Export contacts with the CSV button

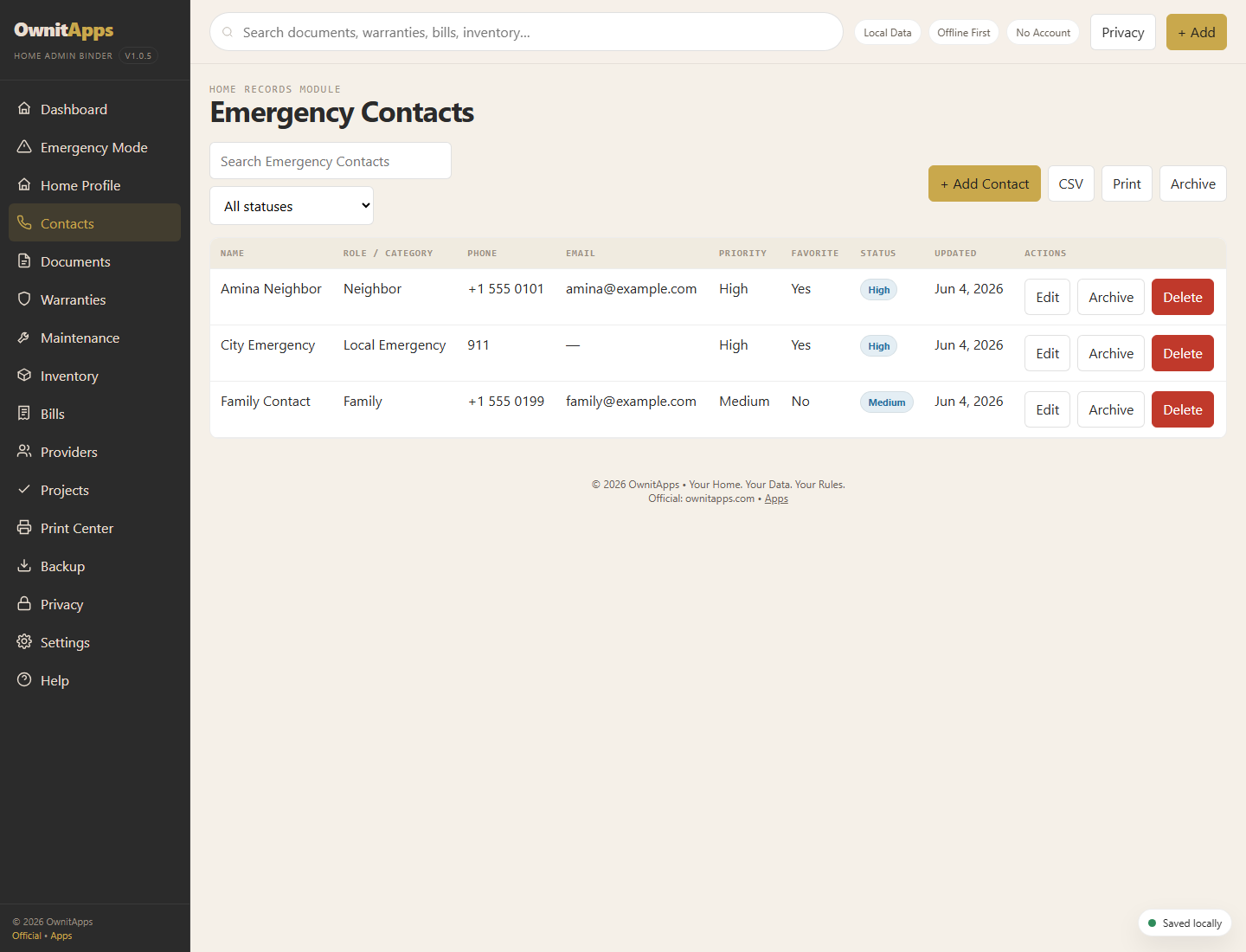[x=1071, y=183]
